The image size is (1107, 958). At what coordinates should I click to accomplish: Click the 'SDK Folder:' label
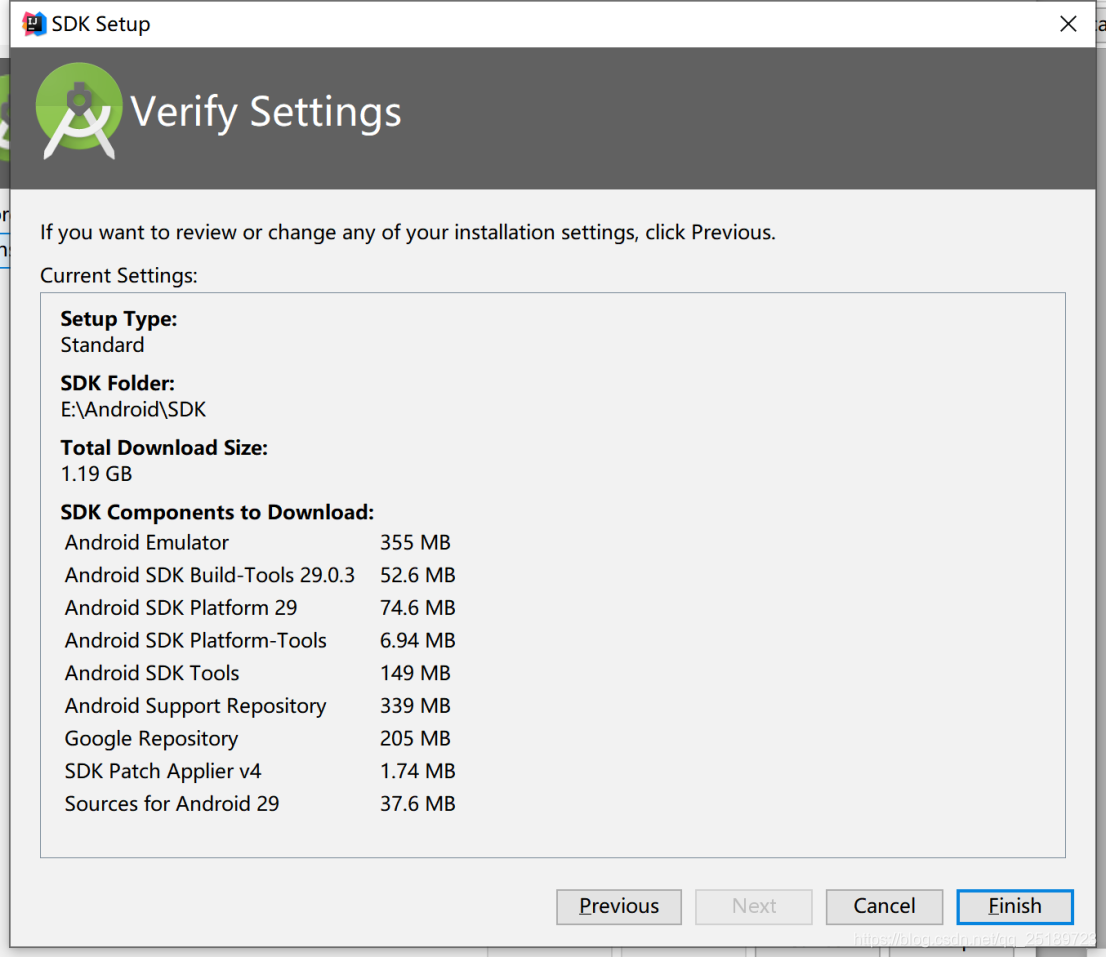point(117,383)
